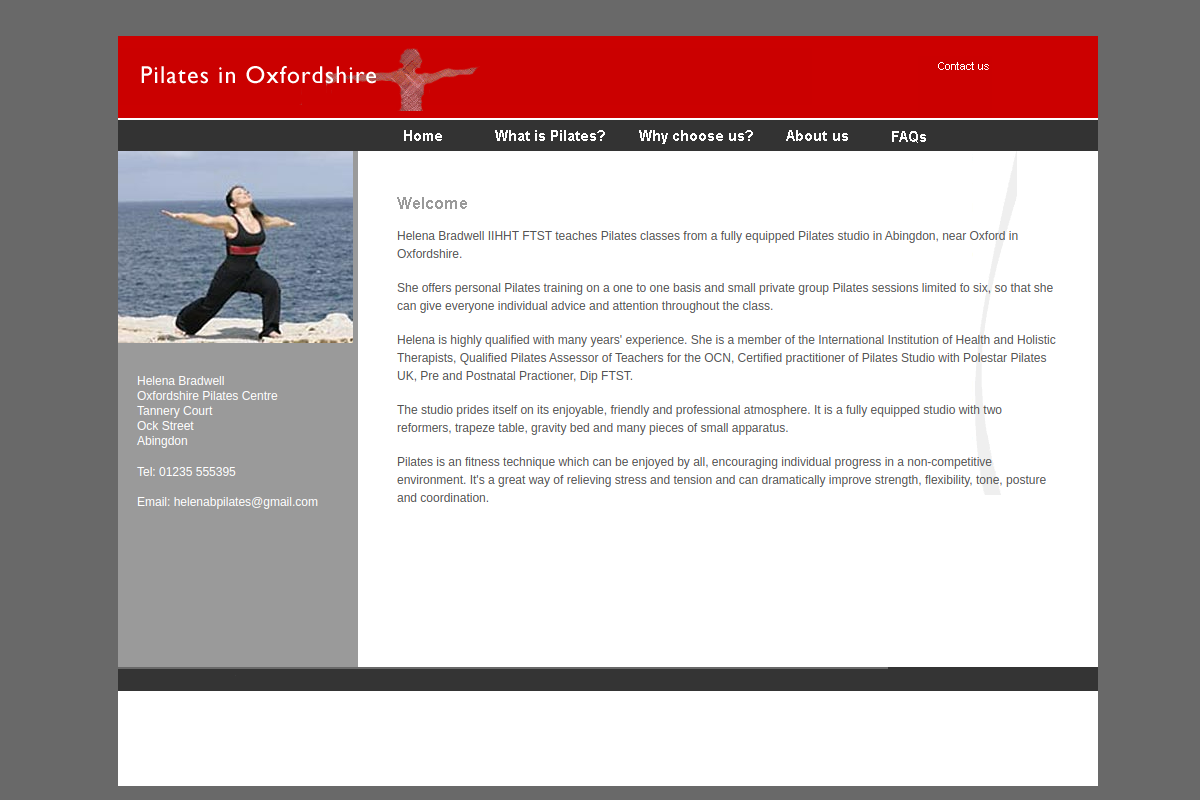This screenshot has width=1200, height=800.
Task: Open the What is Pilates? page
Action: coord(550,136)
